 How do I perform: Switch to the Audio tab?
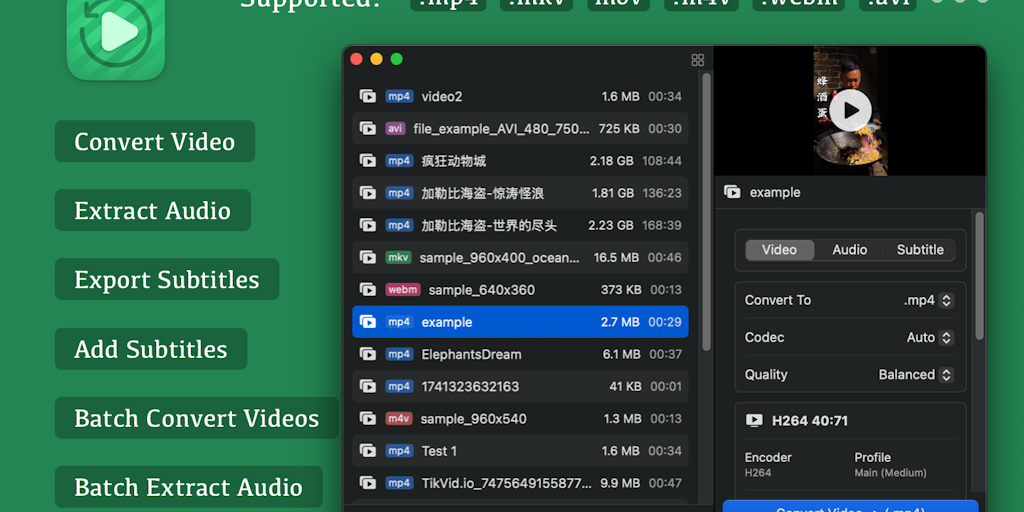pos(850,250)
